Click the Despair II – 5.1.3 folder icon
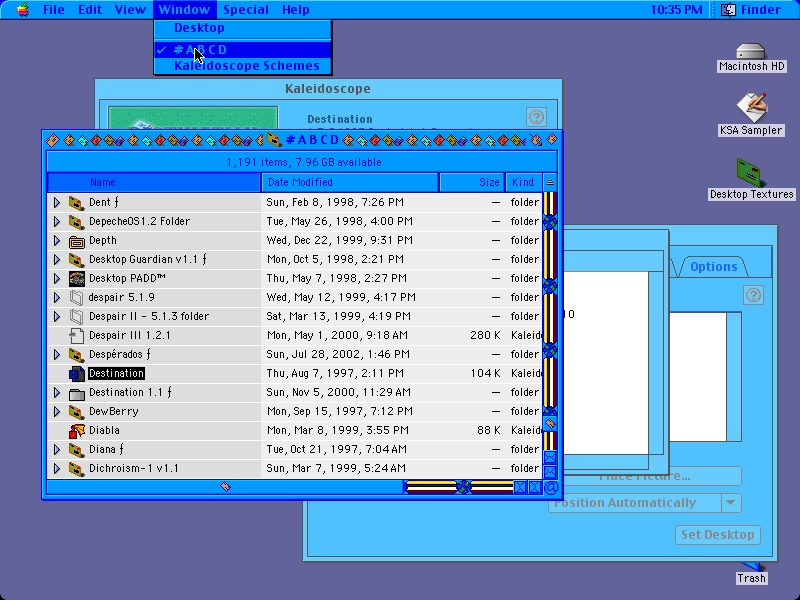The height and width of the screenshot is (600, 800). 77,317
